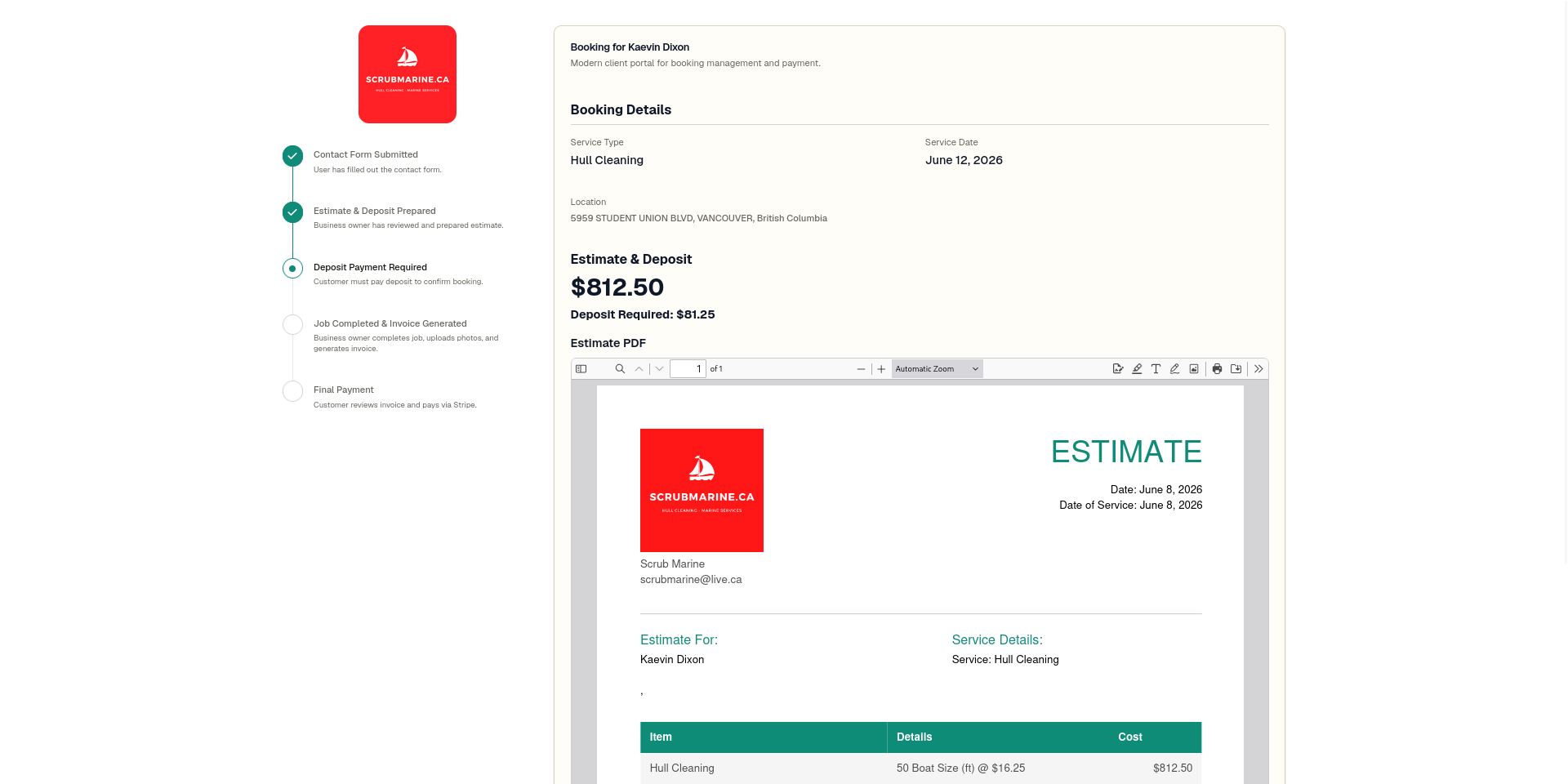Click 'Kaevin Dixon' under Estimate For
The height and width of the screenshot is (784, 1568).
(x=672, y=660)
